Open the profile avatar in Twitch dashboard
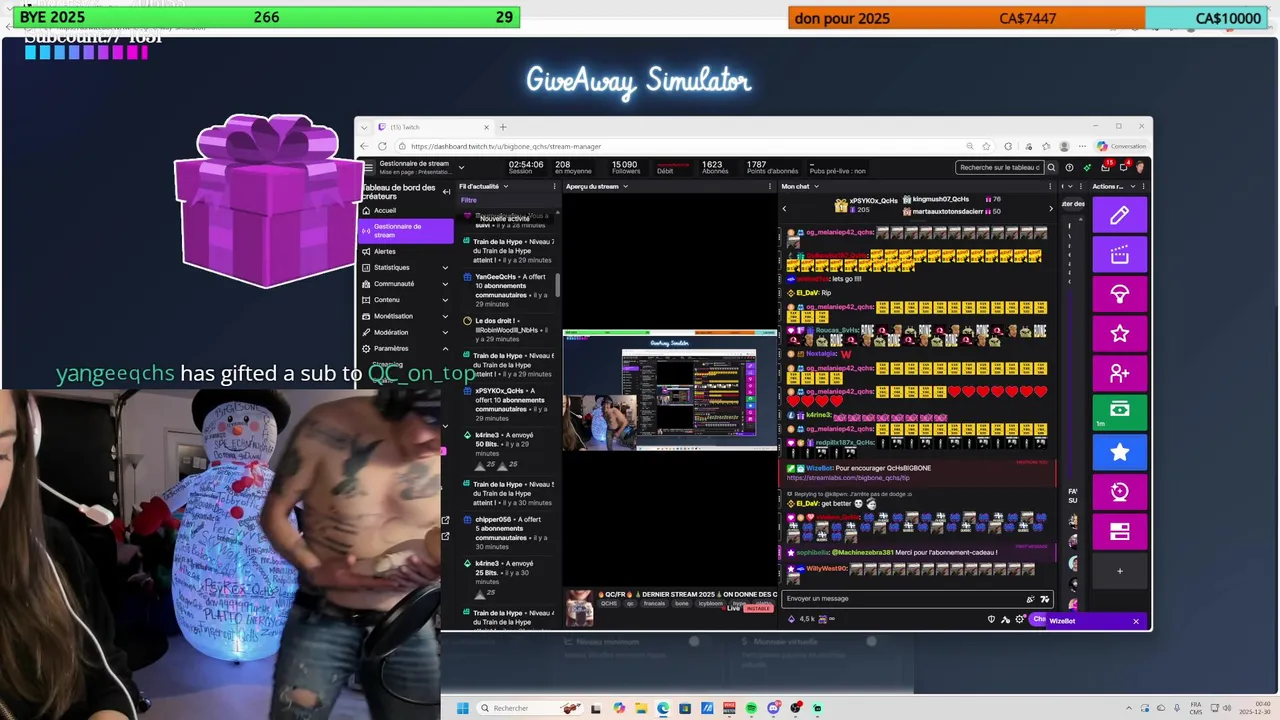 1139,167
